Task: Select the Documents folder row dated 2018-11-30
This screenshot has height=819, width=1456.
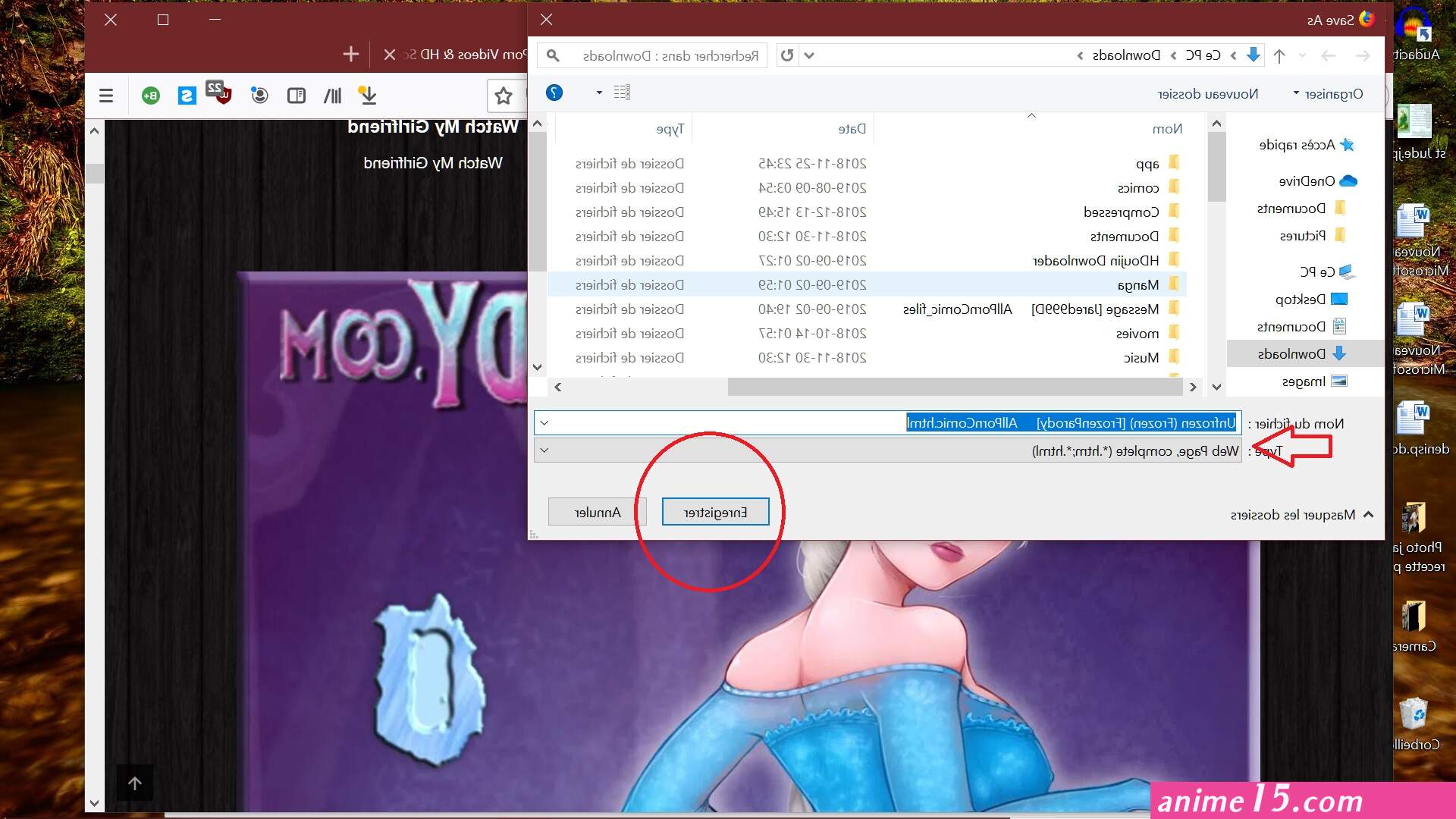Action: click(x=867, y=237)
